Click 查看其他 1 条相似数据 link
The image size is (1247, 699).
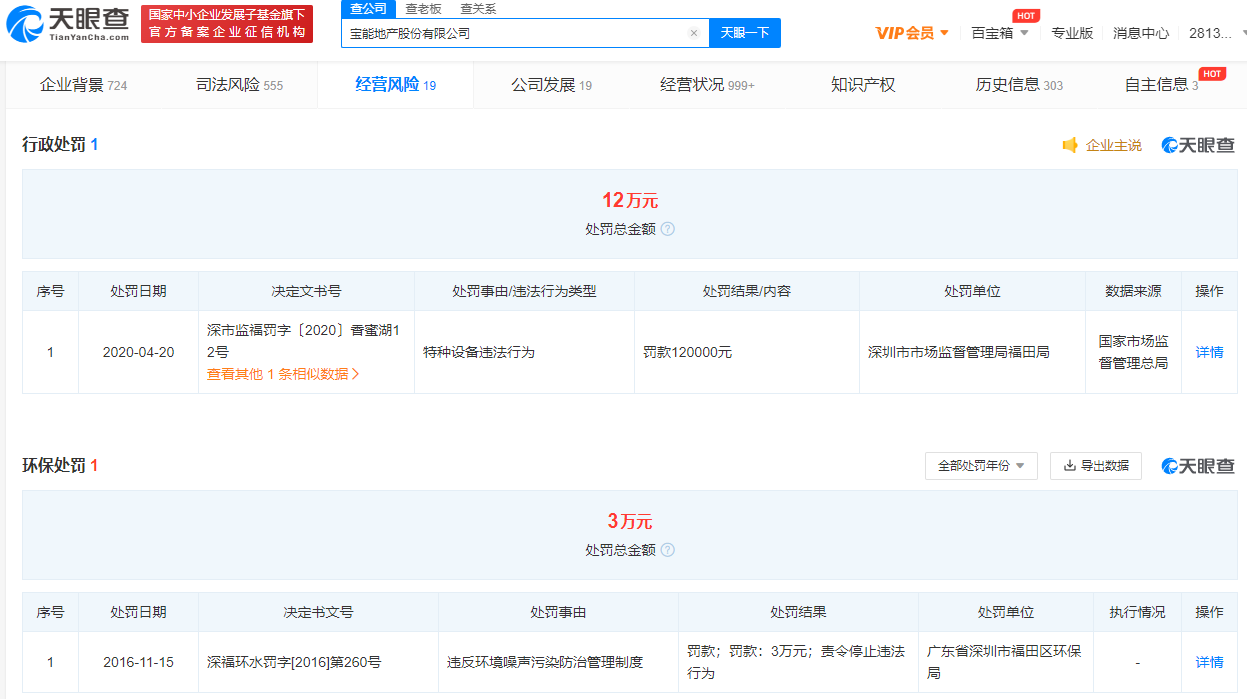click(x=283, y=374)
